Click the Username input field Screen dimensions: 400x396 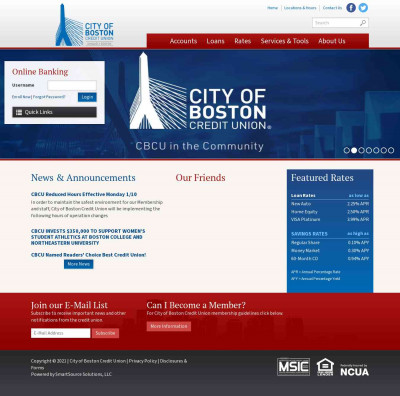tap(72, 85)
